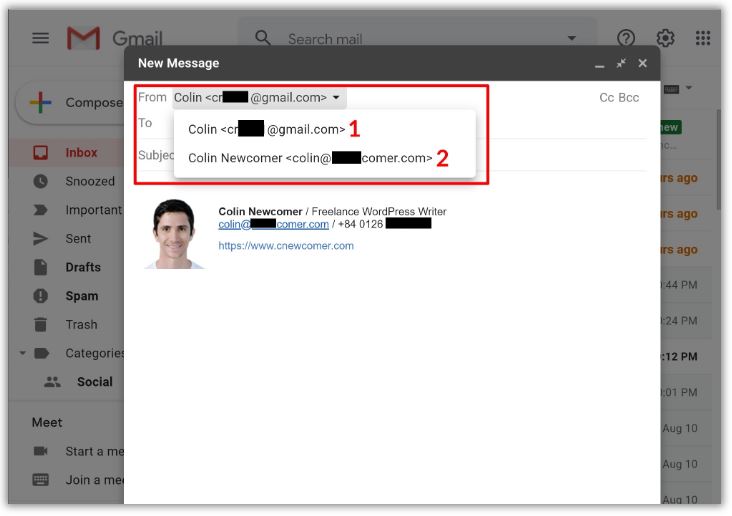This screenshot has height=516, width=732.
Task: Open the Settings gear icon
Action: pos(665,38)
